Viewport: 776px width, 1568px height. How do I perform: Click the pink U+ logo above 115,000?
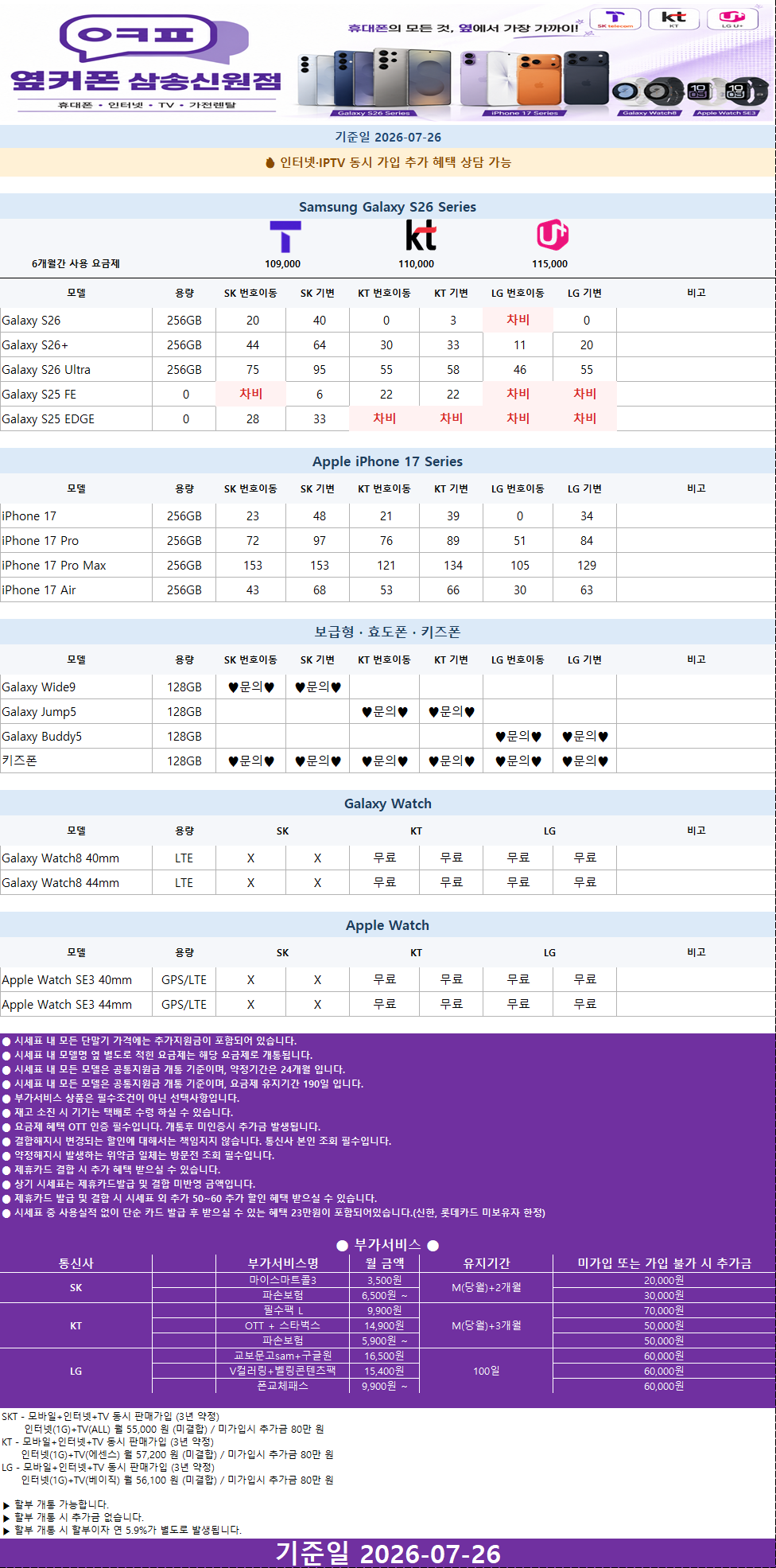pos(553,235)
